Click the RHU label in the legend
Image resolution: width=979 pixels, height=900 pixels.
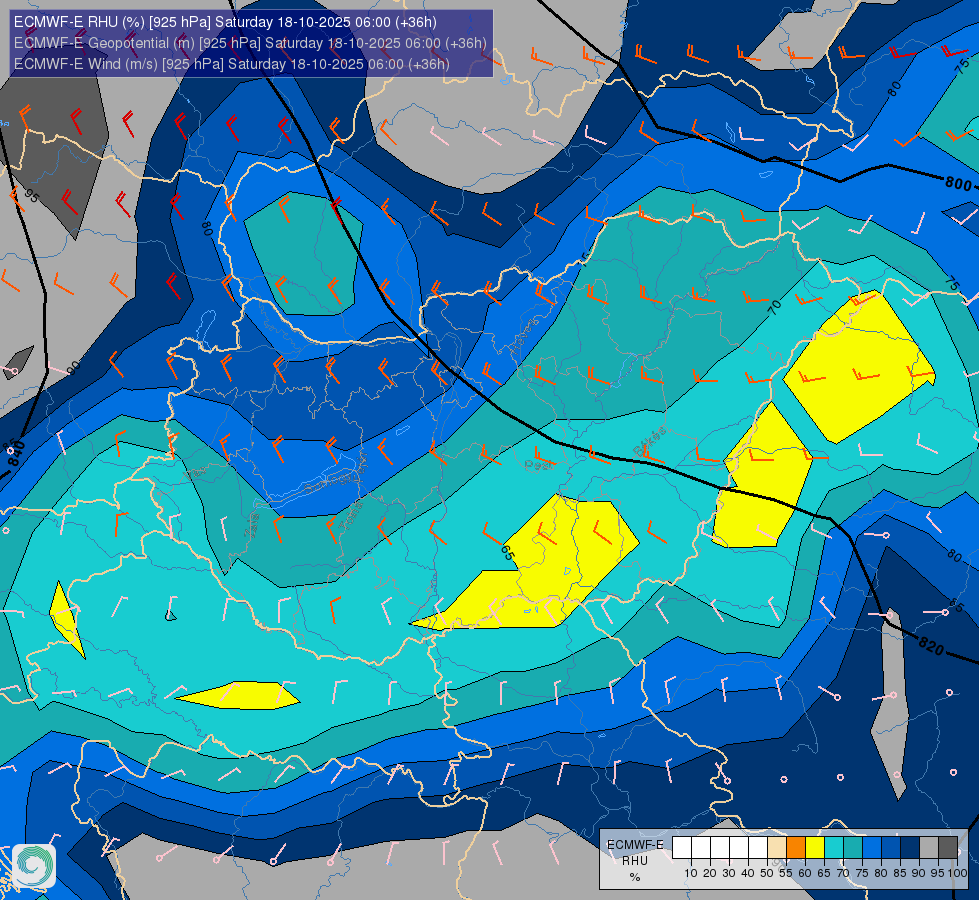(x=635, y=861)
